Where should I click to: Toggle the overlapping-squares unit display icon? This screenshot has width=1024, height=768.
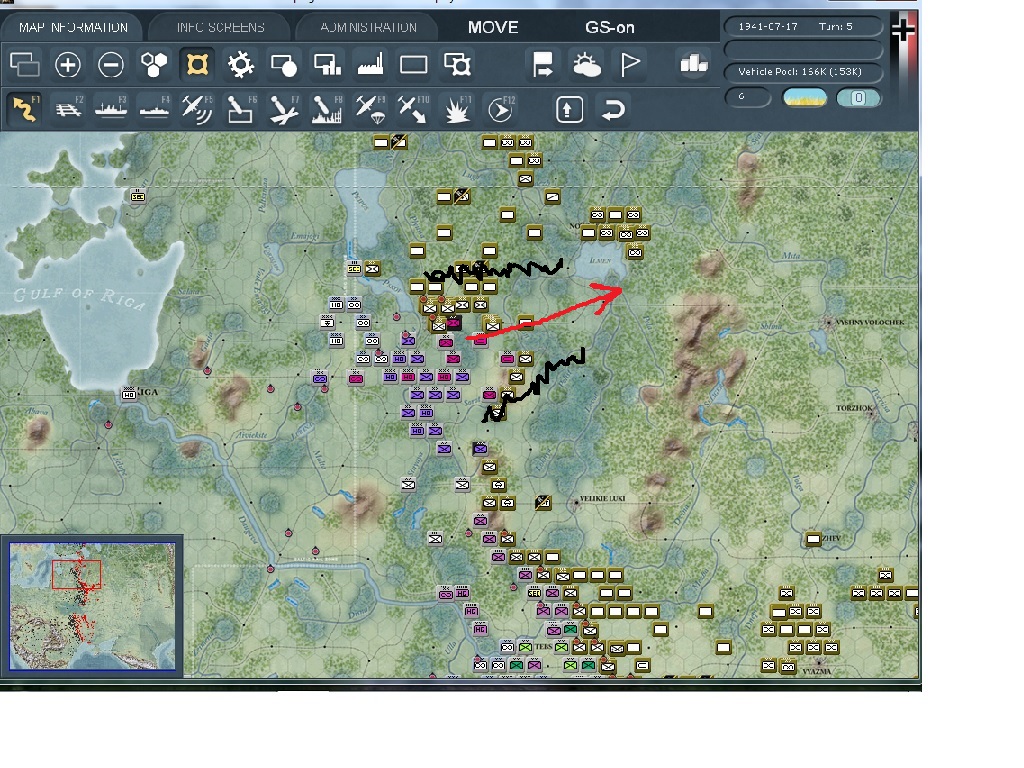(x=25, y=65)
